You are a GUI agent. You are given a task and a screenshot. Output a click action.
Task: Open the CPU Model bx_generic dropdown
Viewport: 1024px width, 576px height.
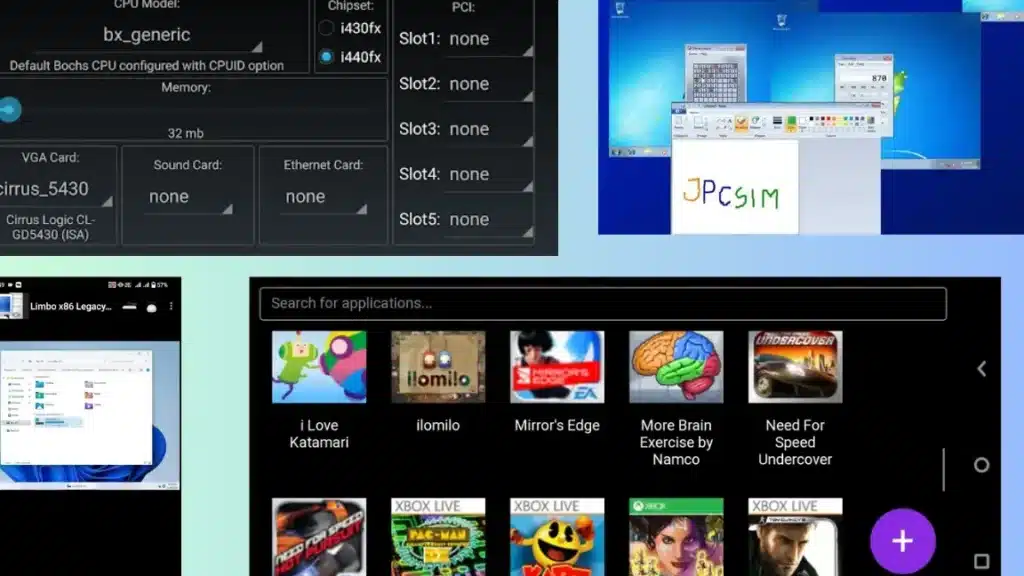coord(148,36)
